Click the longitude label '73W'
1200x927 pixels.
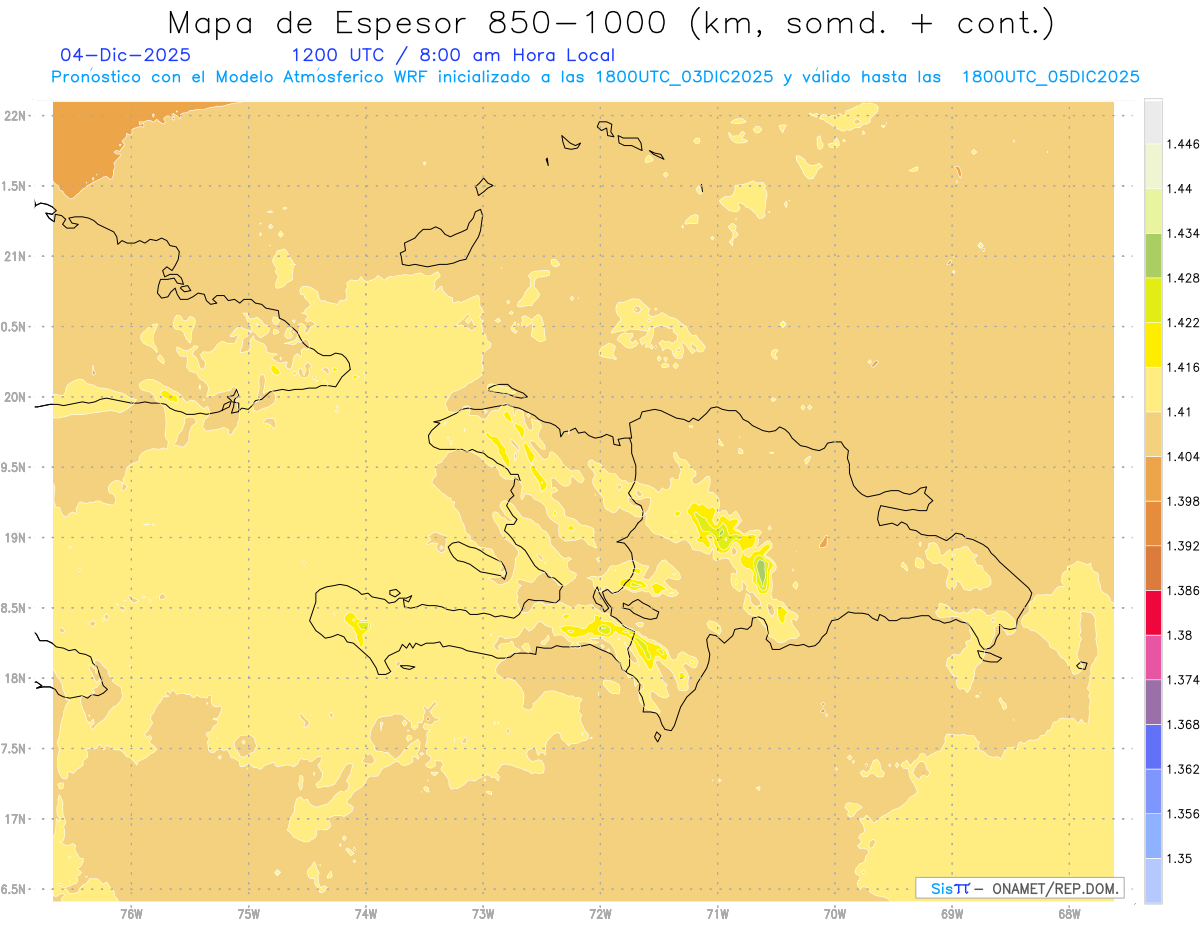coord(483,914)
